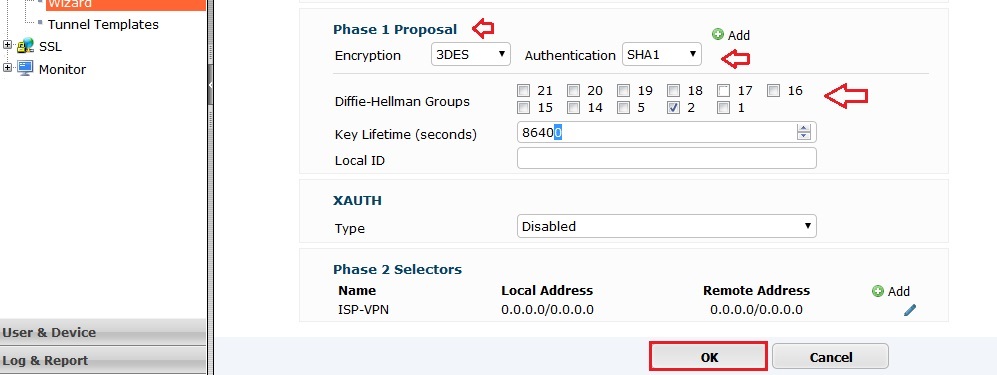
Task: Check Diffie-Hellman group 5
Action: coord(624,108)
